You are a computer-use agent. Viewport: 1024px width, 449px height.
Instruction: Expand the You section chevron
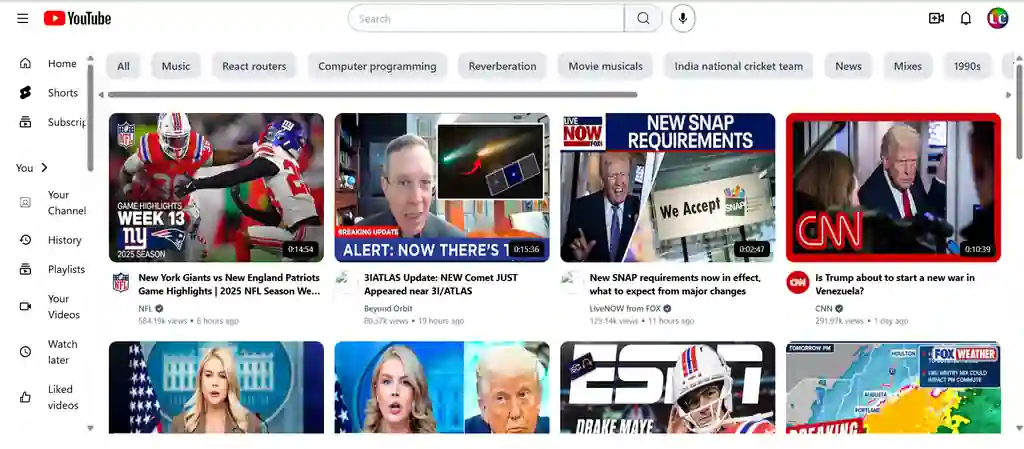click(44, 168)
